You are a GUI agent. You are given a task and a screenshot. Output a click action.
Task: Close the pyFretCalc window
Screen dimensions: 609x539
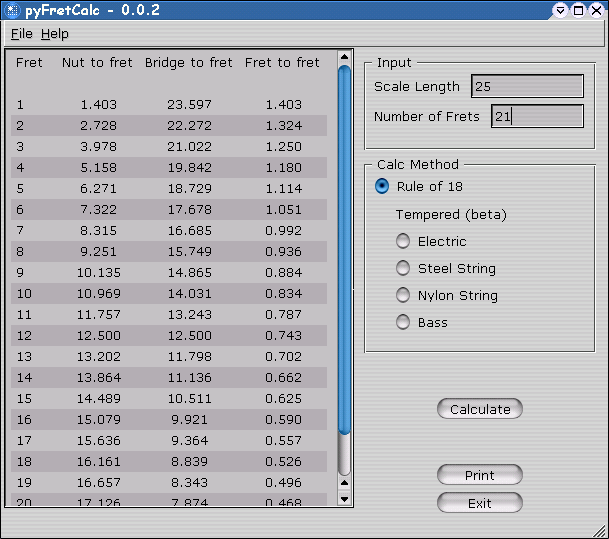click(x=597, y=10)
